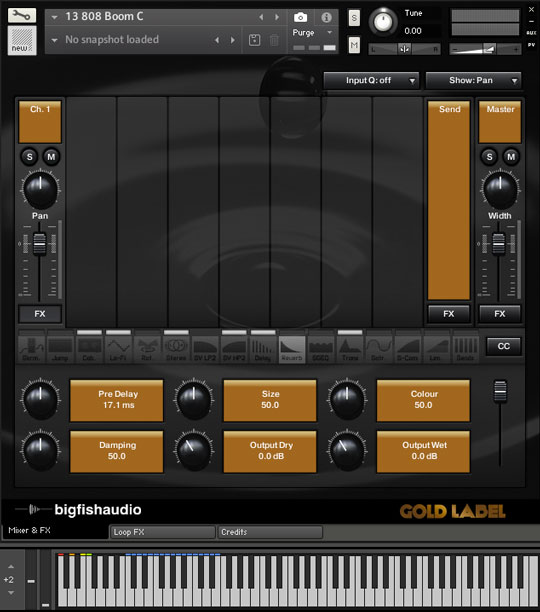
Task: Save snapshot with the floppy disk icon
Action: [x=254, y=40]
